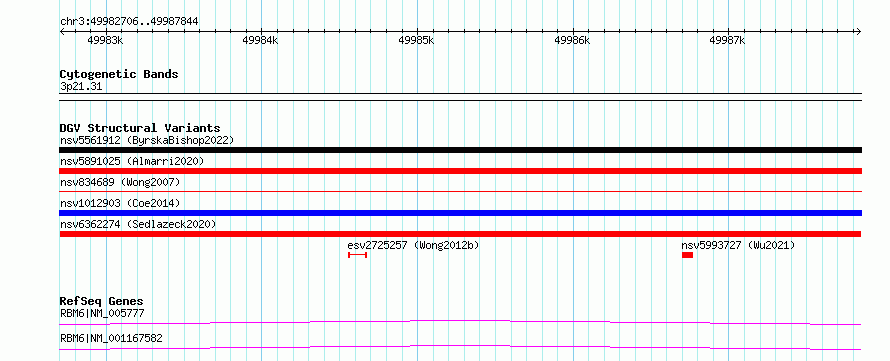Click the Cytogenetic Bands track title

point(119,74)
